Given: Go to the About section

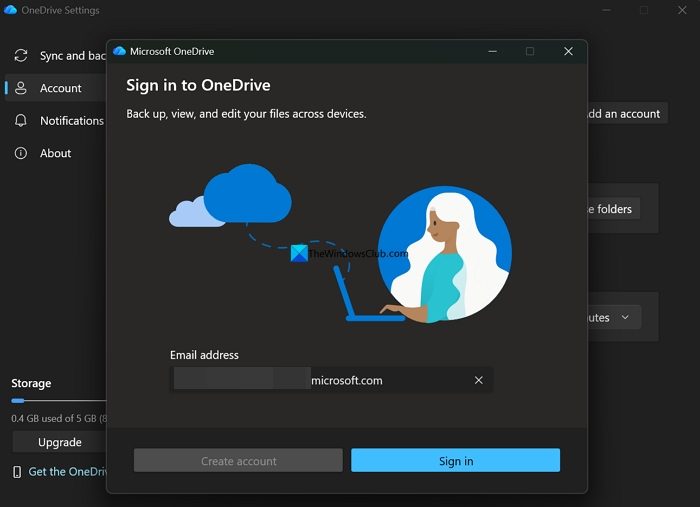Looking at the screenshot, I should point(56,153).
